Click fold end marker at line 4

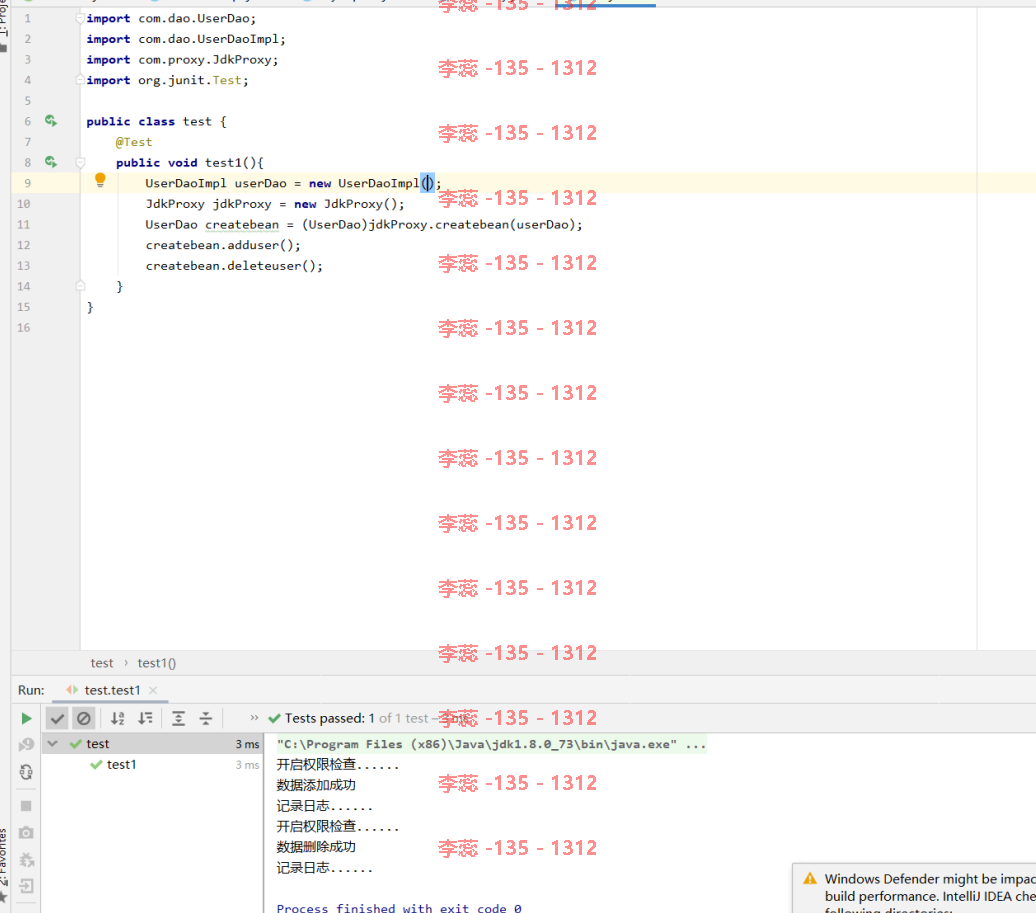pos(80,80)
